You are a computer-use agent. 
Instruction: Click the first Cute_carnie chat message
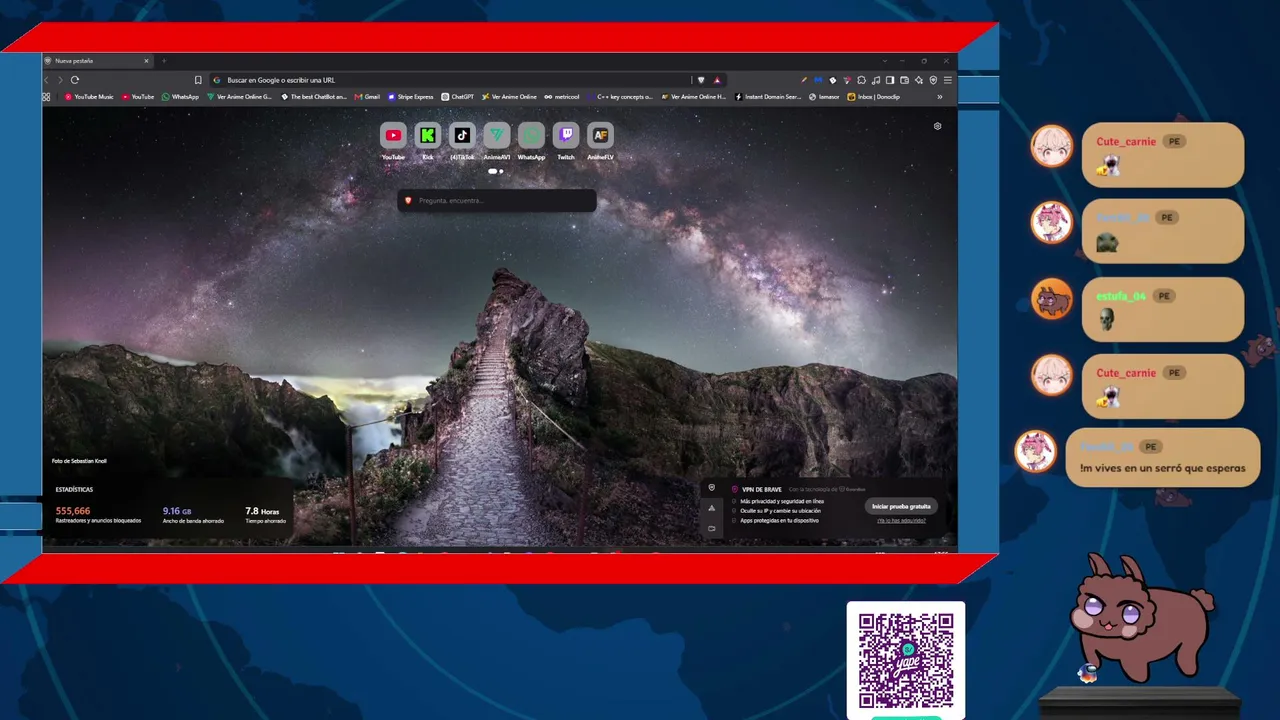(x=1163, y=155)
